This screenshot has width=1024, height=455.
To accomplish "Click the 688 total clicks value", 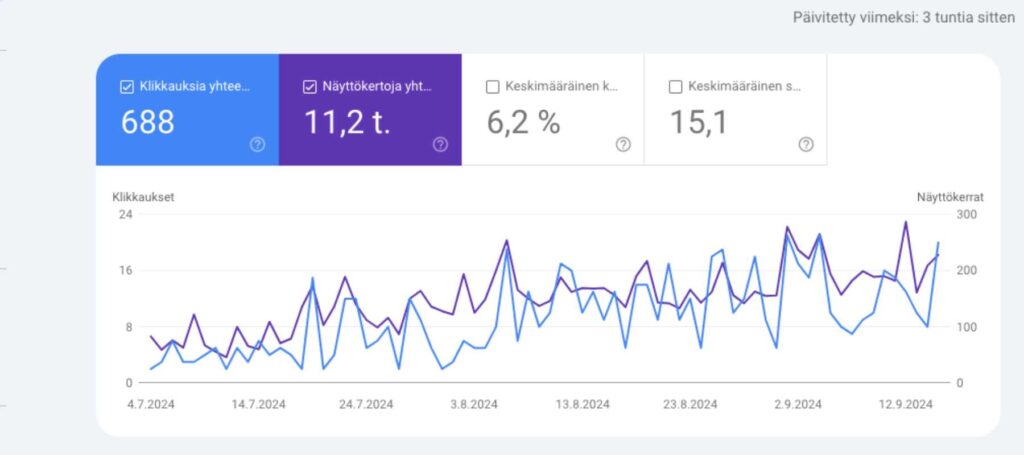I will click(x=148, y=123).
